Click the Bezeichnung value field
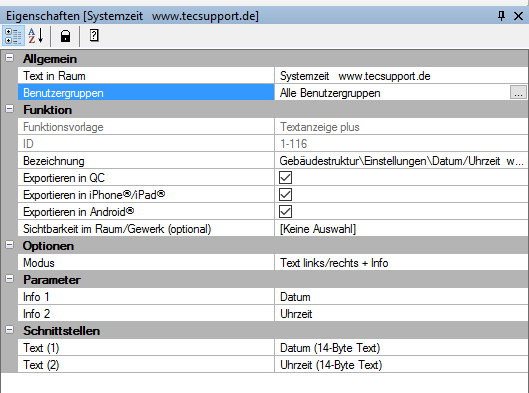This screenshot has height=393, width=529. (401, 161)
